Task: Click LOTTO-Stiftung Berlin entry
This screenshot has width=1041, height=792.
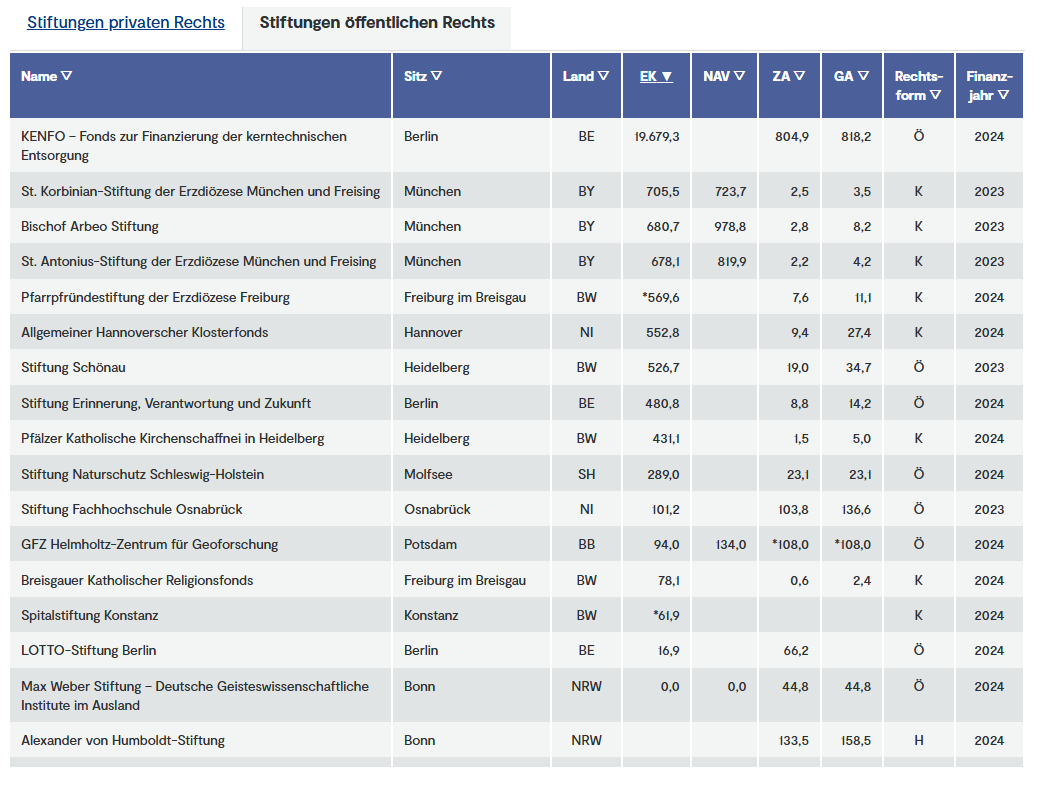Action: pos(89,650)
